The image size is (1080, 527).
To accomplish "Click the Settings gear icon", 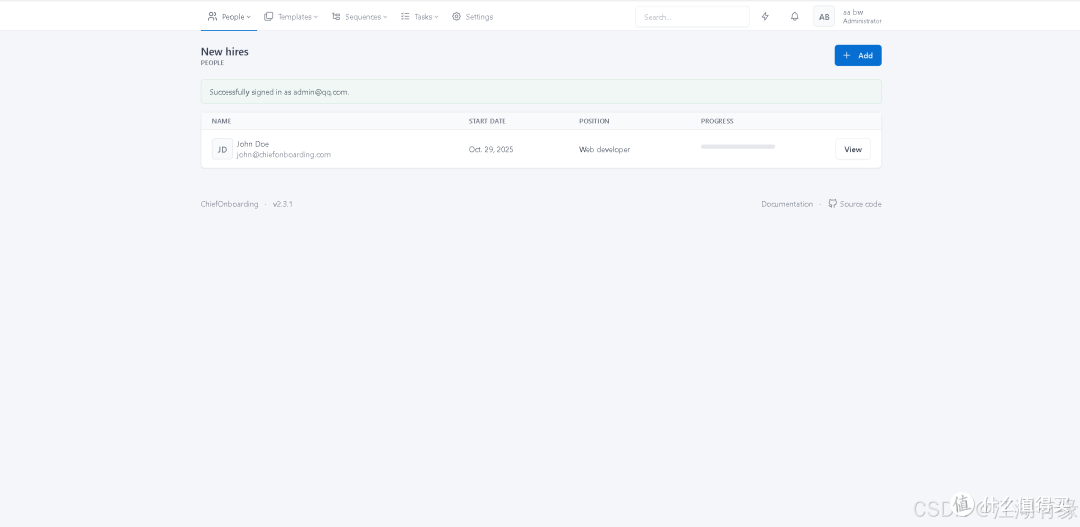I will tap(456, 17).
